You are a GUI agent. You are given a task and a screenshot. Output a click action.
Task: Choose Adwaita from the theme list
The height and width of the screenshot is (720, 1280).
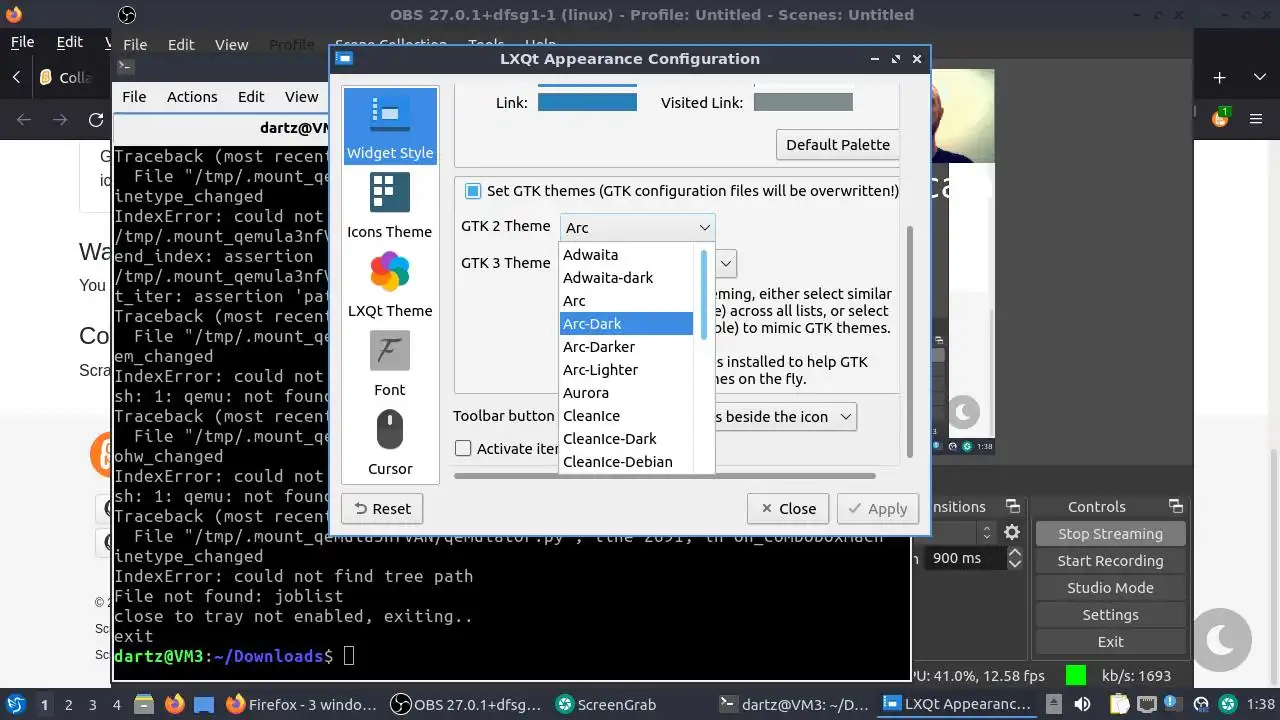(626, 255)
